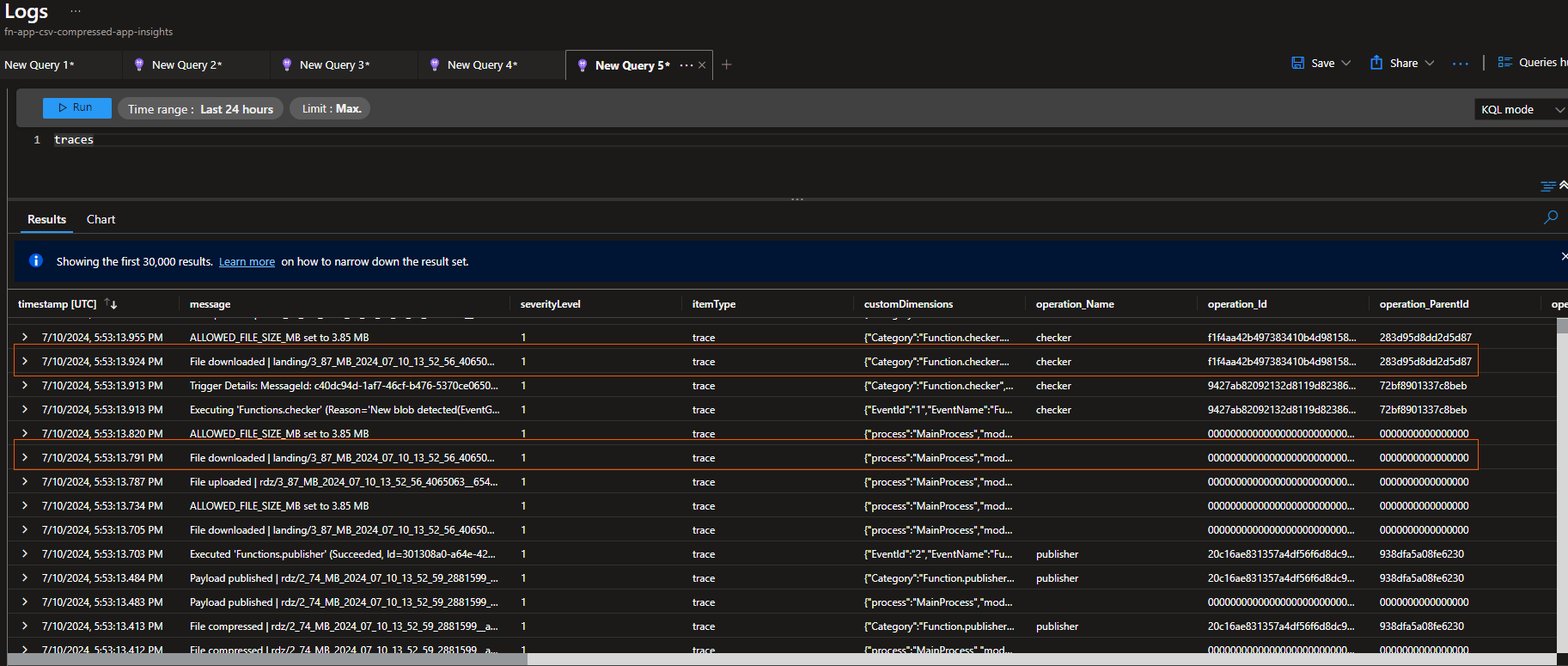Open the toolbar more options ellipsis

1461,64
